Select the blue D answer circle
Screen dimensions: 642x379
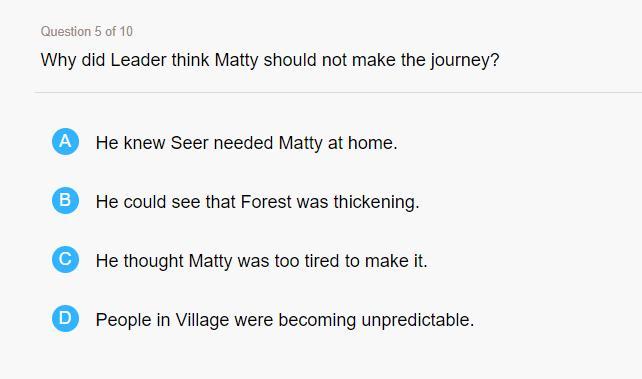(x=66, y=318)
